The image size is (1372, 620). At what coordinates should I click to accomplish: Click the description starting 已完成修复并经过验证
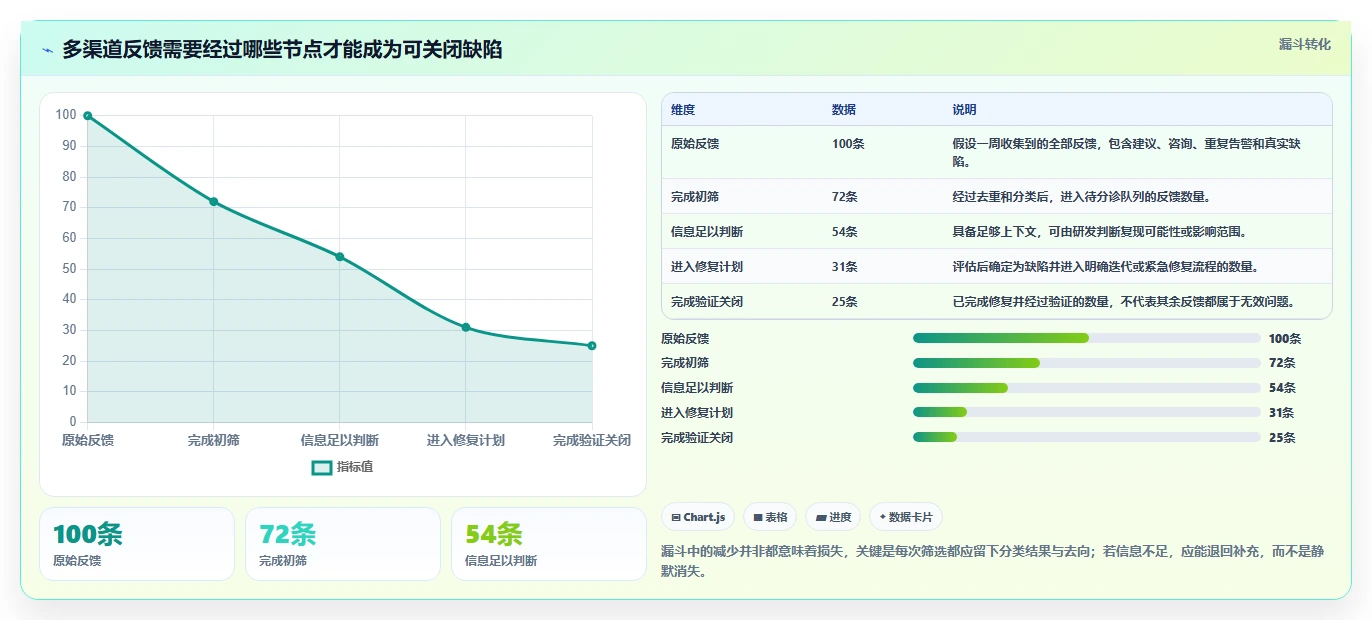(1125, 302)
